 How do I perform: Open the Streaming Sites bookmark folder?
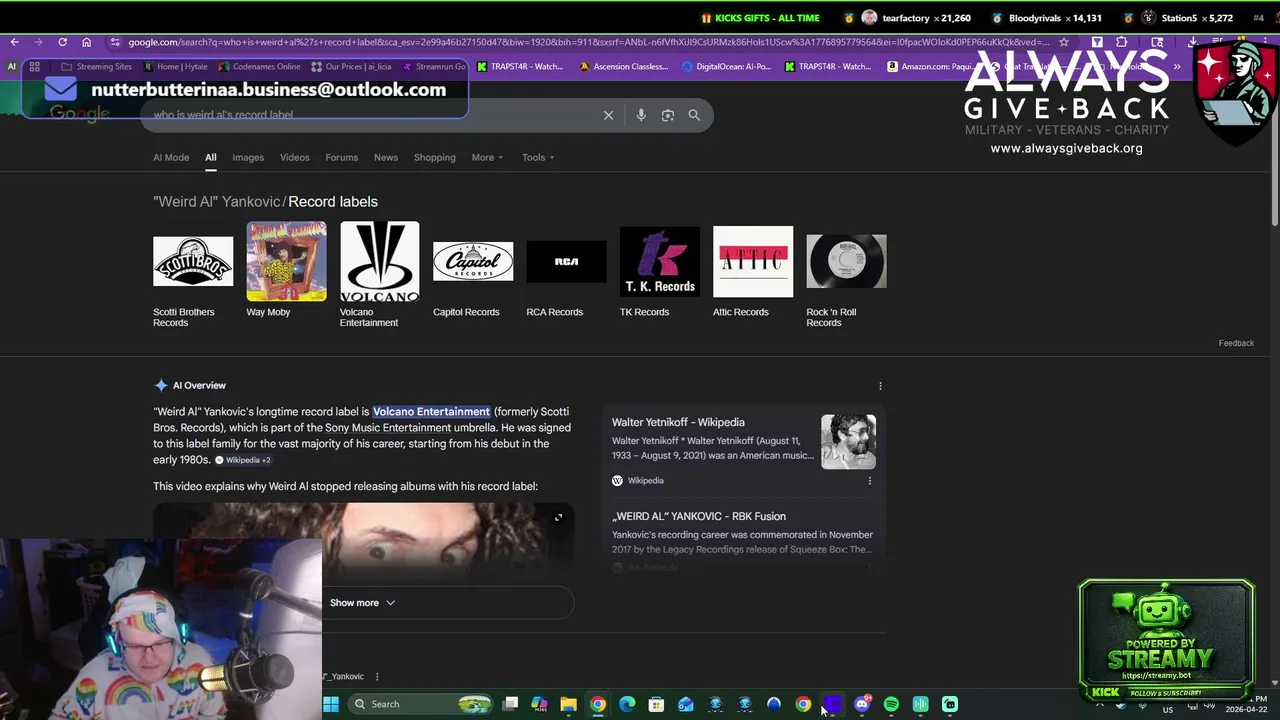[x=96, y=67]
